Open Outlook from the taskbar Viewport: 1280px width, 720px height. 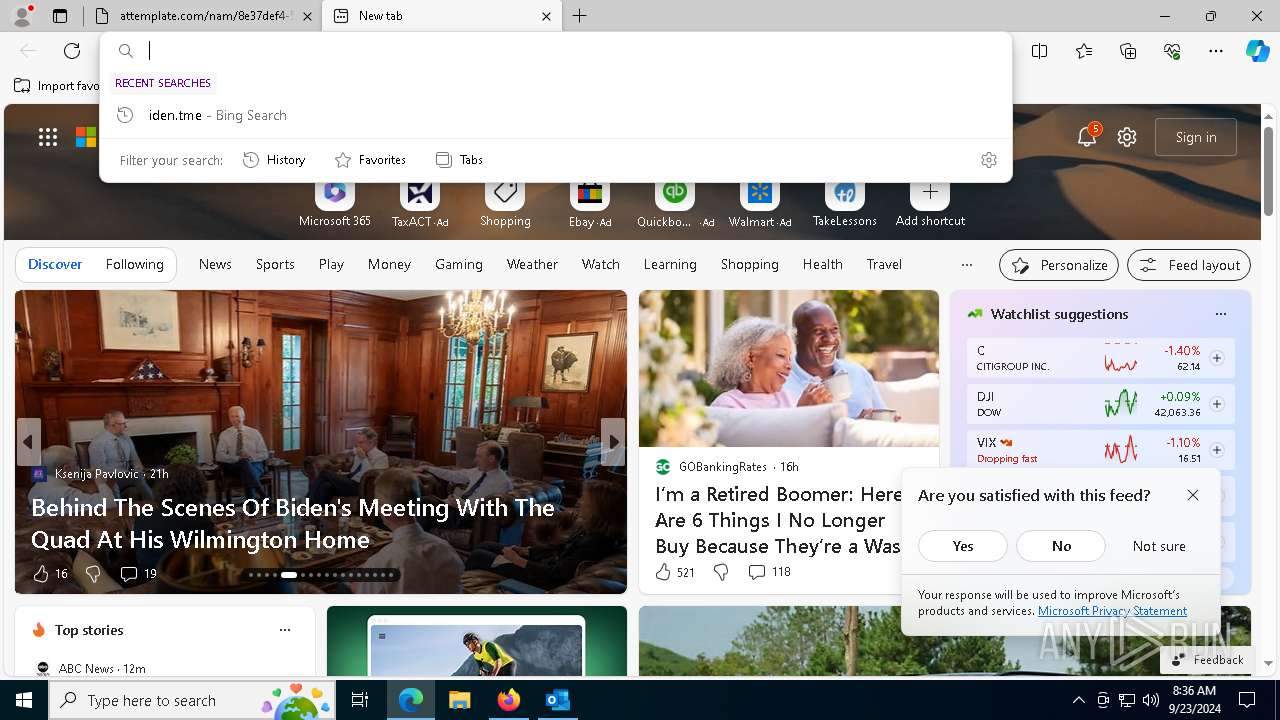point(558,700)
